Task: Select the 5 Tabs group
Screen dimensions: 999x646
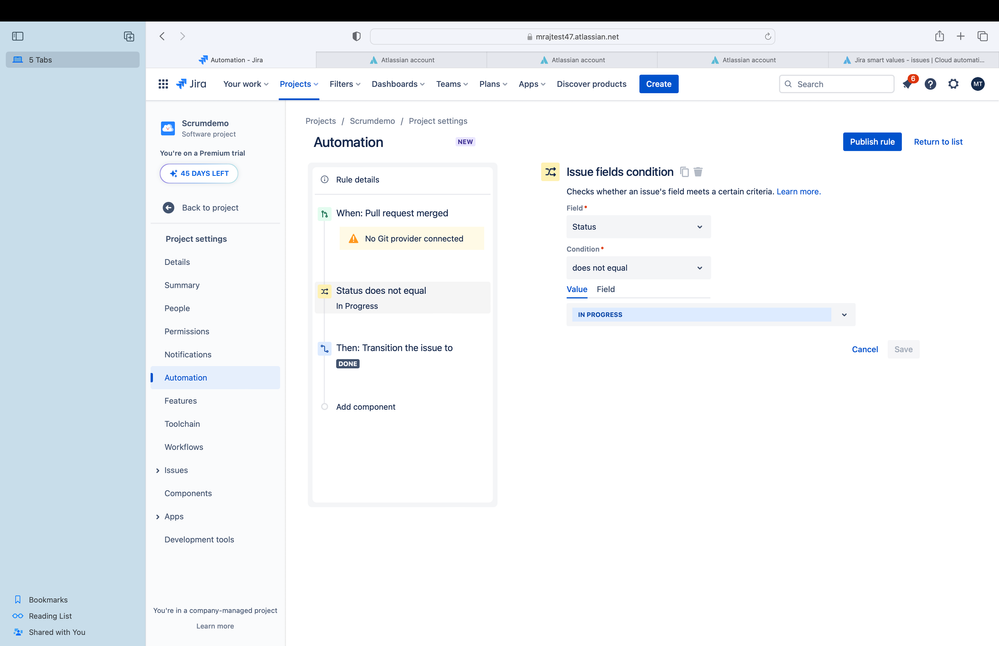Action: [x=73, y=60]
